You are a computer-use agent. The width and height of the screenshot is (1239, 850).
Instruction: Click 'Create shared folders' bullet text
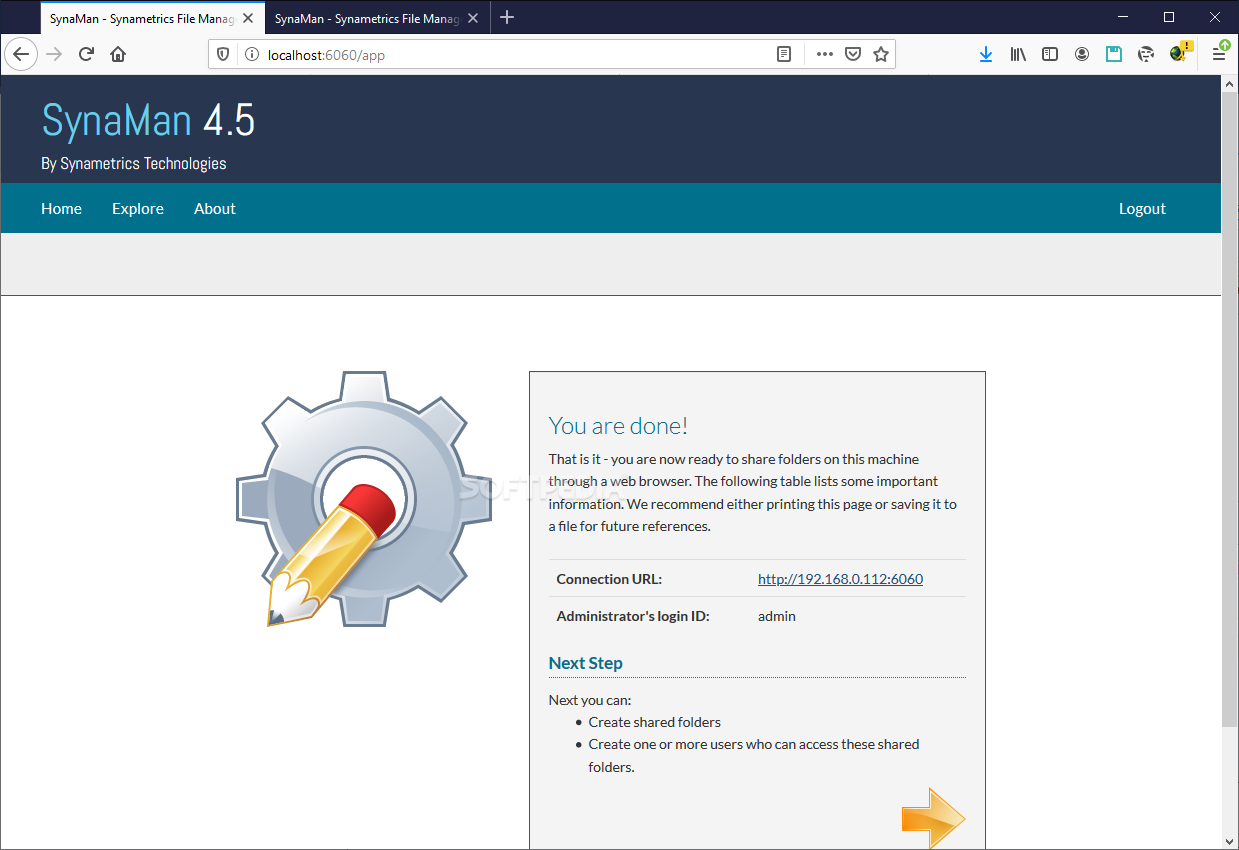coord(655,722)
